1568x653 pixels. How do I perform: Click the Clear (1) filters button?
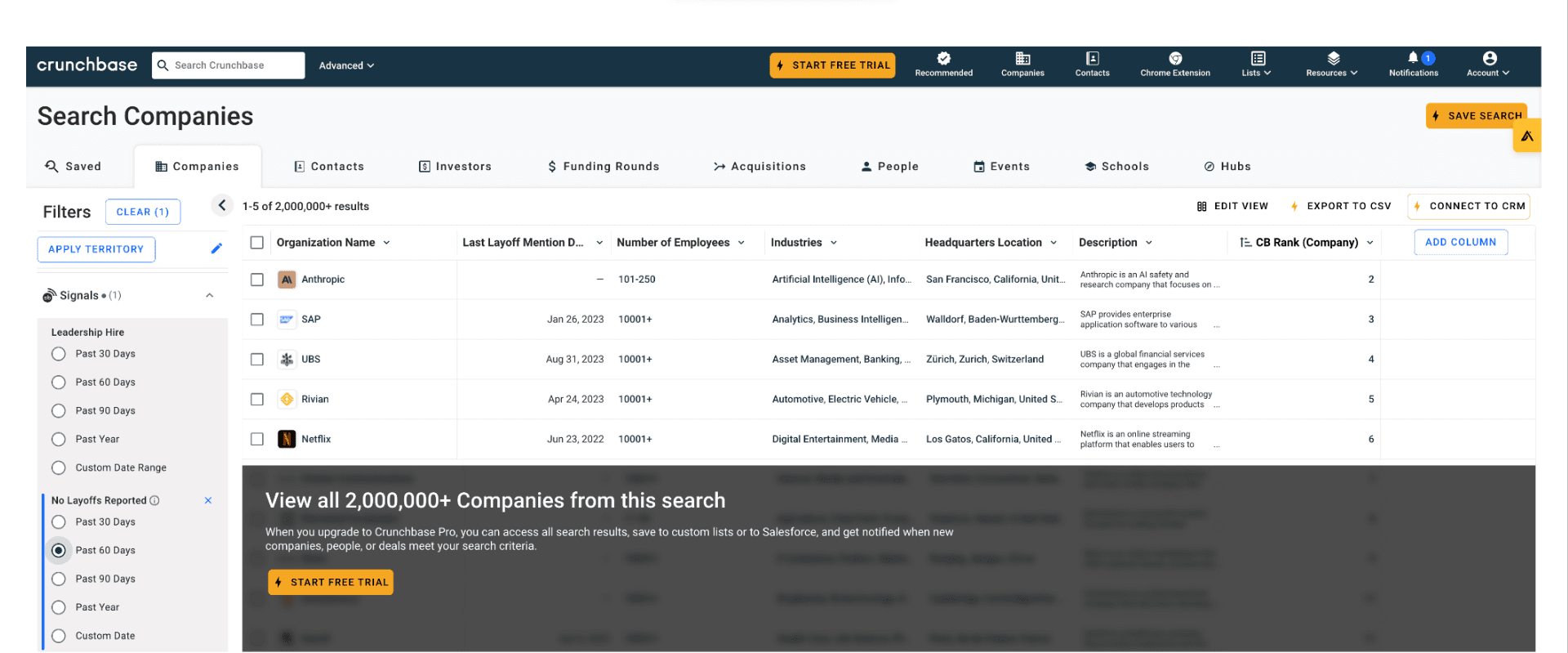143,212
